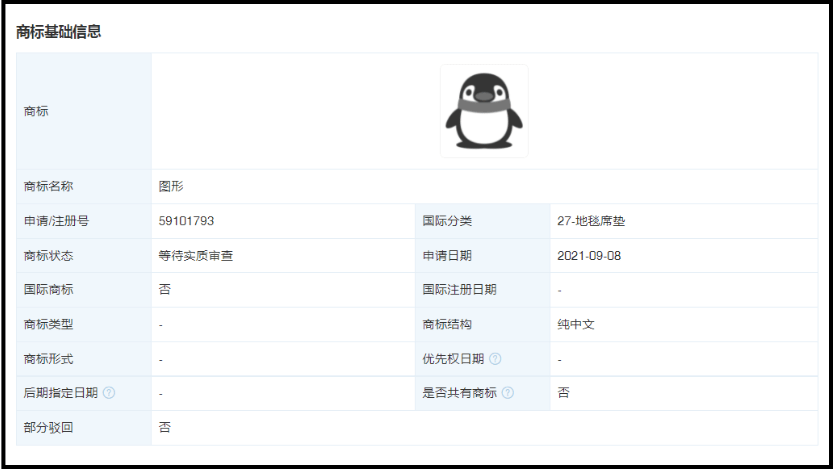833x470 pixels.
Task: Click the 申请/注册号 label
Action: pos(56,221)
